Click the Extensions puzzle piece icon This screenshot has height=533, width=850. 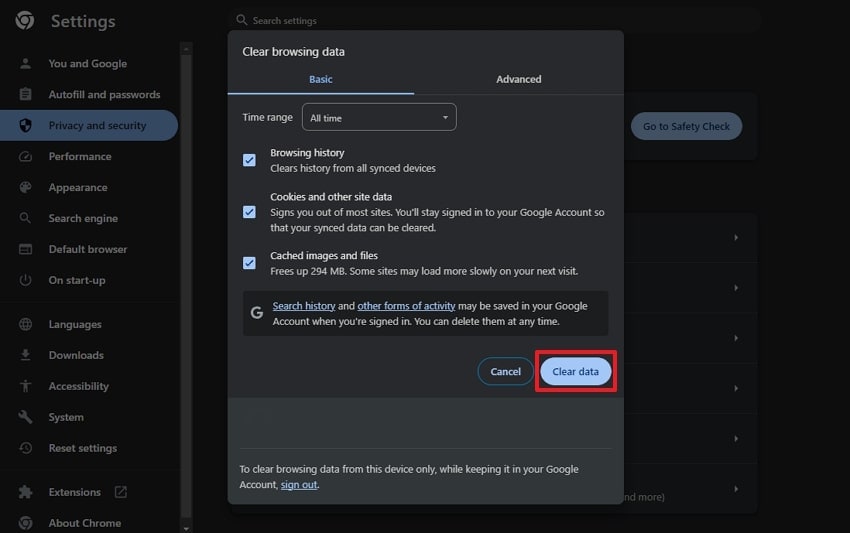[x=25, y=492]
